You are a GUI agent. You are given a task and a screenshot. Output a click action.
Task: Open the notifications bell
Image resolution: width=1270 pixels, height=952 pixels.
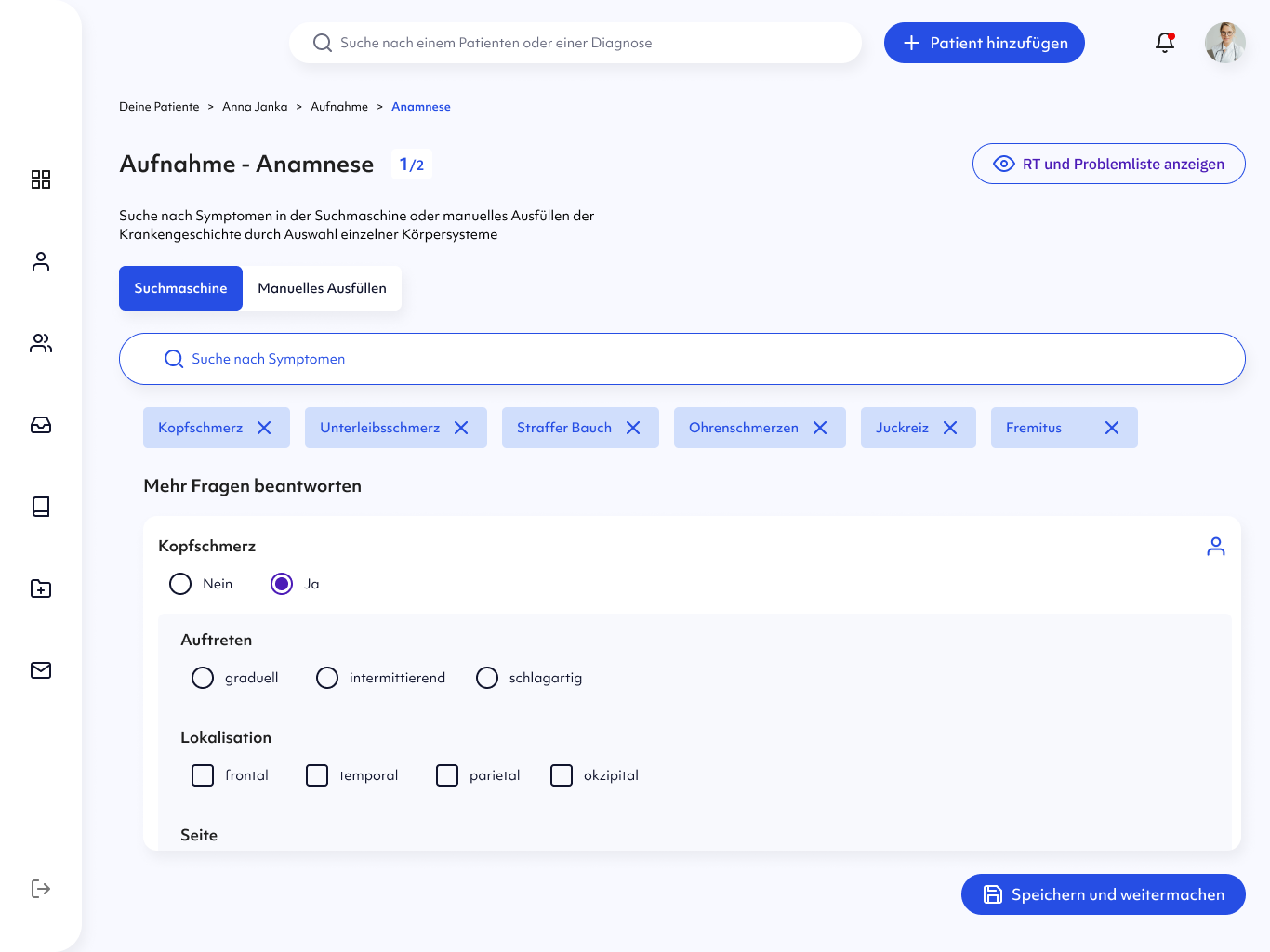1165,43
